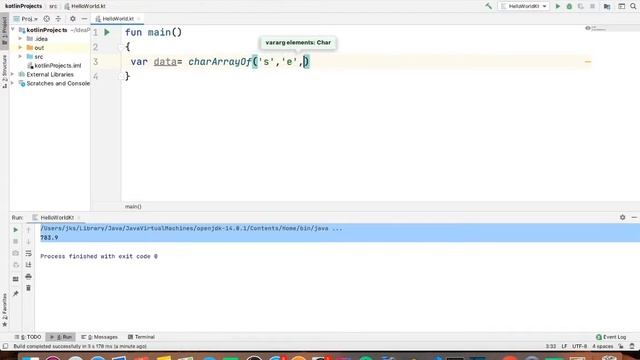Click the Run tool window button at bottom
The image size is (640, 360).
click(60, 337)
